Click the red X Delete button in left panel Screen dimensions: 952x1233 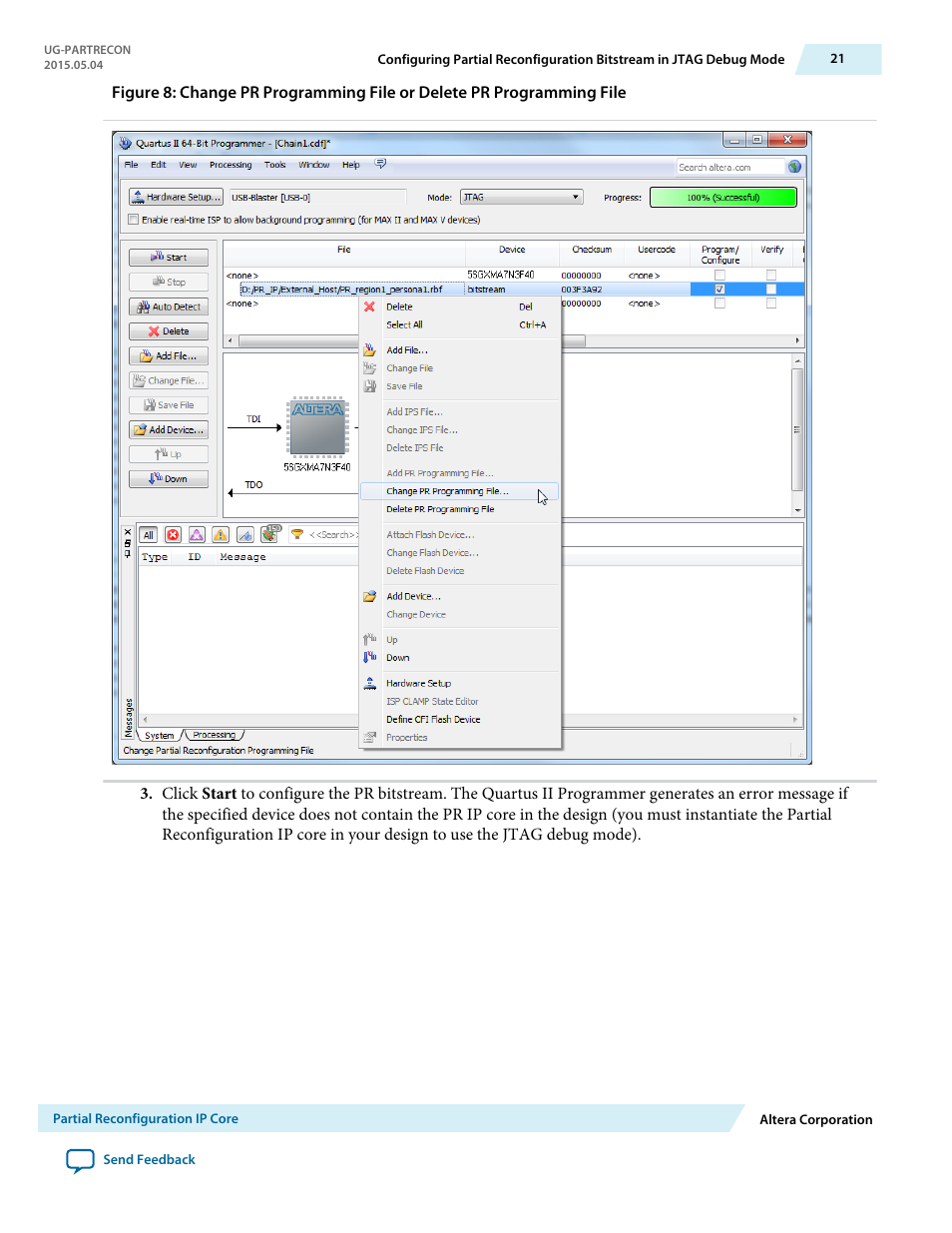(169, 330)
